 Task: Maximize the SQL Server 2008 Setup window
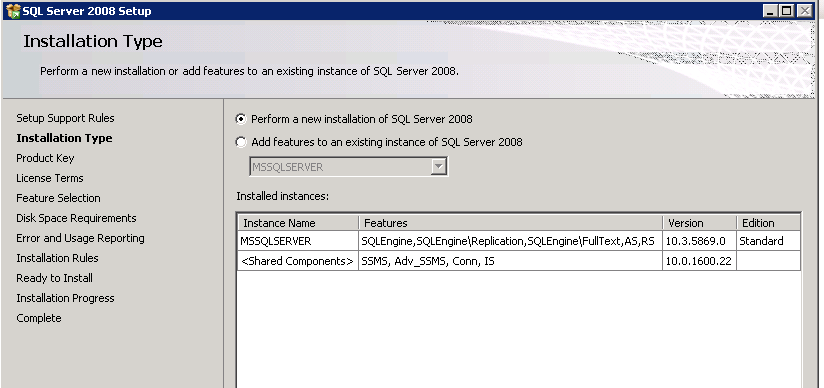787,11
